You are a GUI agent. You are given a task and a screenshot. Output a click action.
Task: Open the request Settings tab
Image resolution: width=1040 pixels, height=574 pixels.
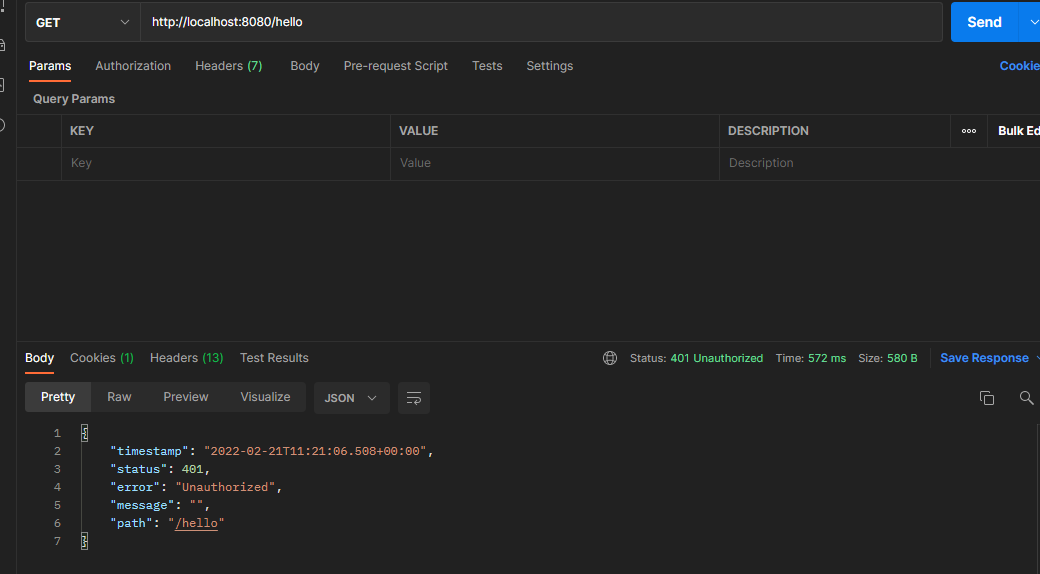550,66
